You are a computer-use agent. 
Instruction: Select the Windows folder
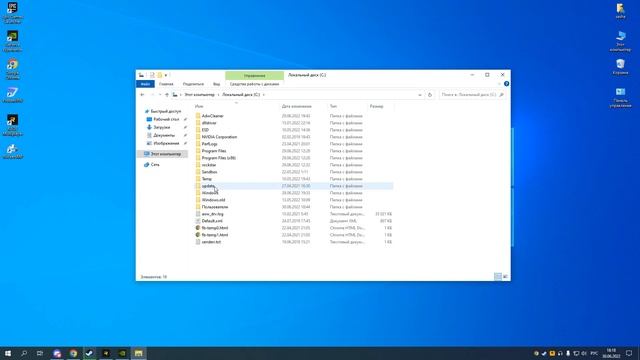pos(210,193)
